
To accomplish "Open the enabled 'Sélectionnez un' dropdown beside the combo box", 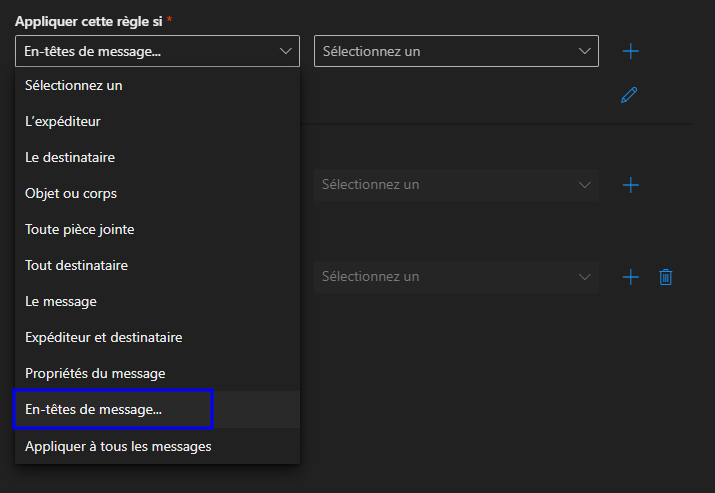I will pyautogui.click(x=456, y=51).
